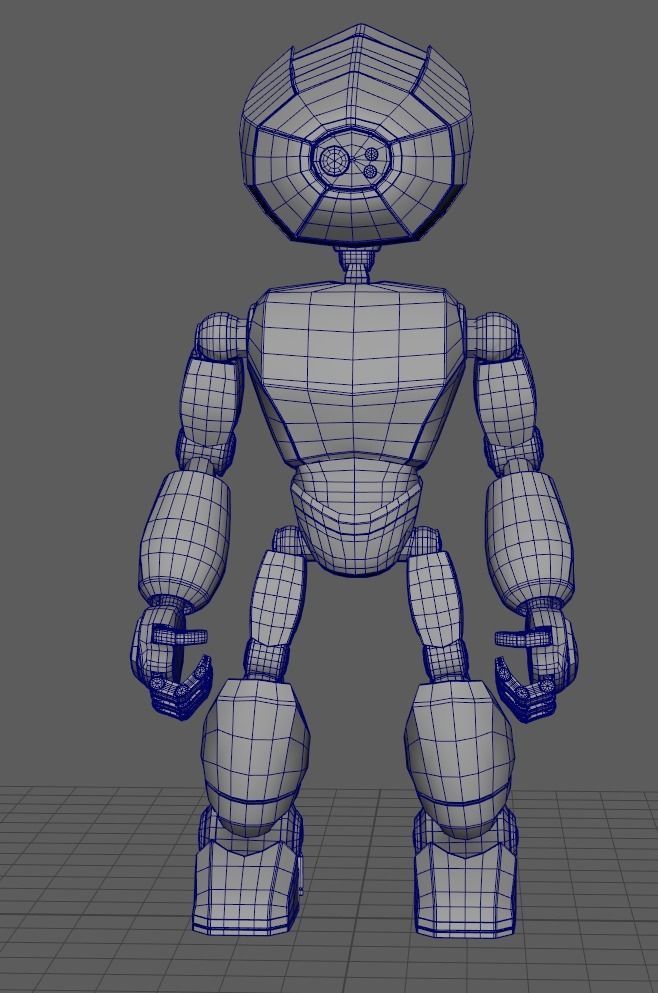
Task: Select the upper arm on screen-right side
Action: coord(507,402)
